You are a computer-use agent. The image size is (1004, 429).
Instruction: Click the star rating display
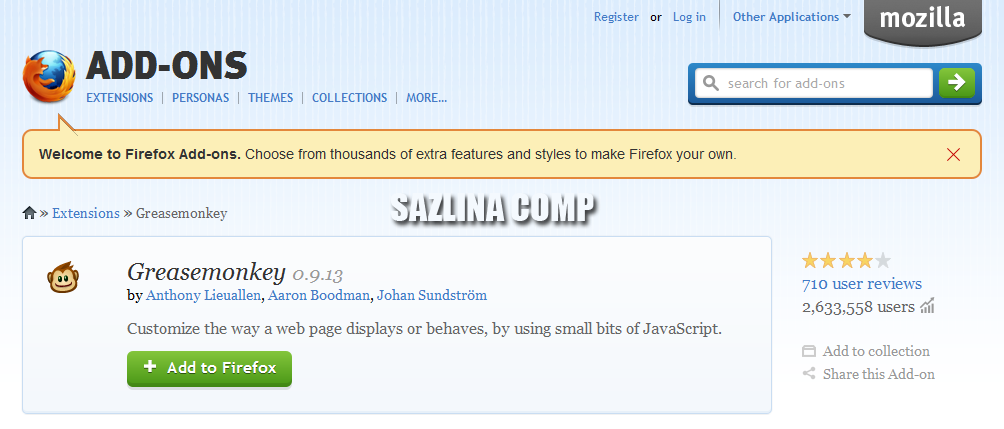point(846,261)
